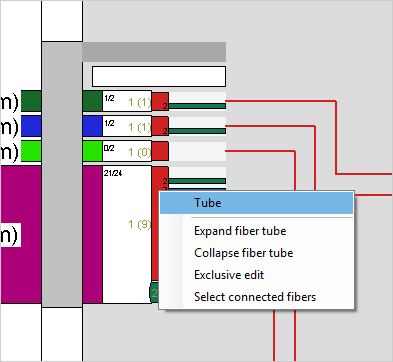
Task: Click the bright green tube swatch
Action: (x=92, y=151)
